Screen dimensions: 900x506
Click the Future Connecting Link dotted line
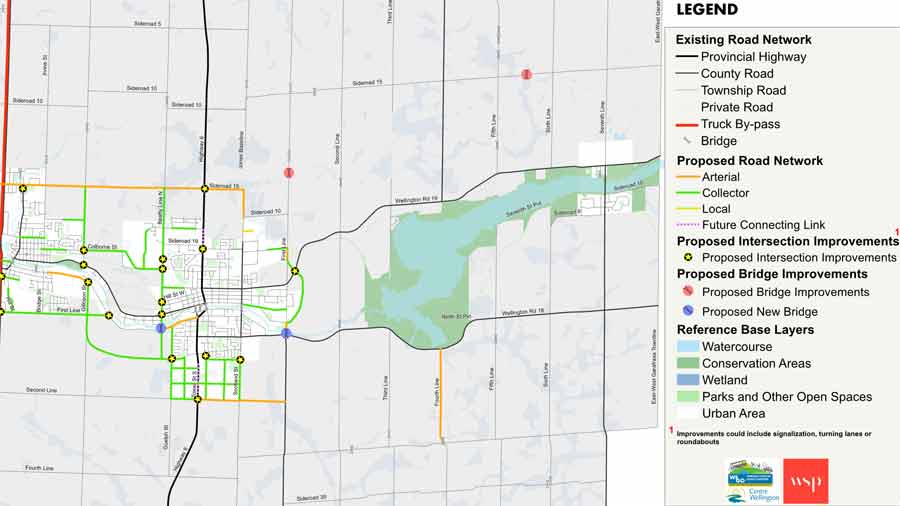pos(688,225)
